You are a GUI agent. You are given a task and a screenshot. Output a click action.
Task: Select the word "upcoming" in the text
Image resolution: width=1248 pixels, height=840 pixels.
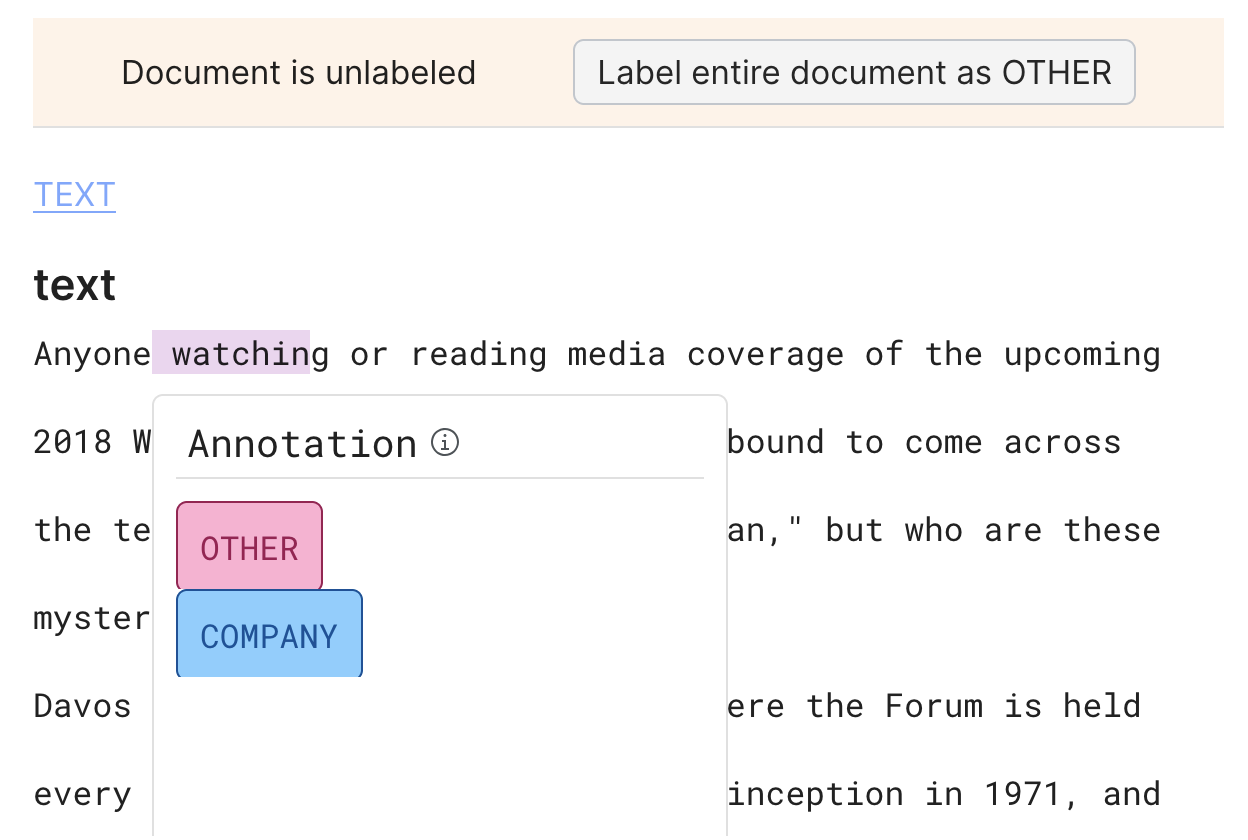(x=1082, y=354)
